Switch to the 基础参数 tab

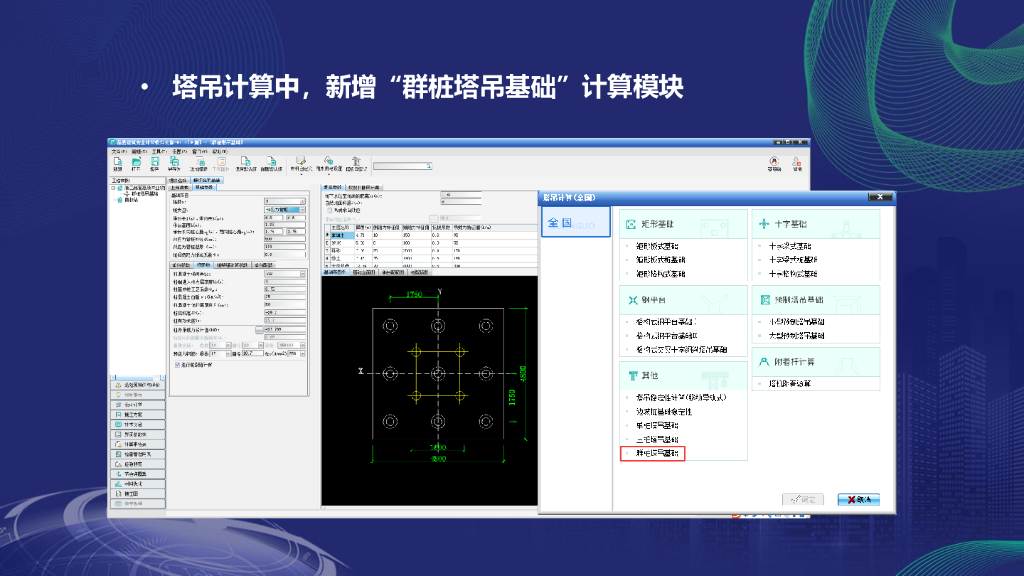(x=204, y=187)
